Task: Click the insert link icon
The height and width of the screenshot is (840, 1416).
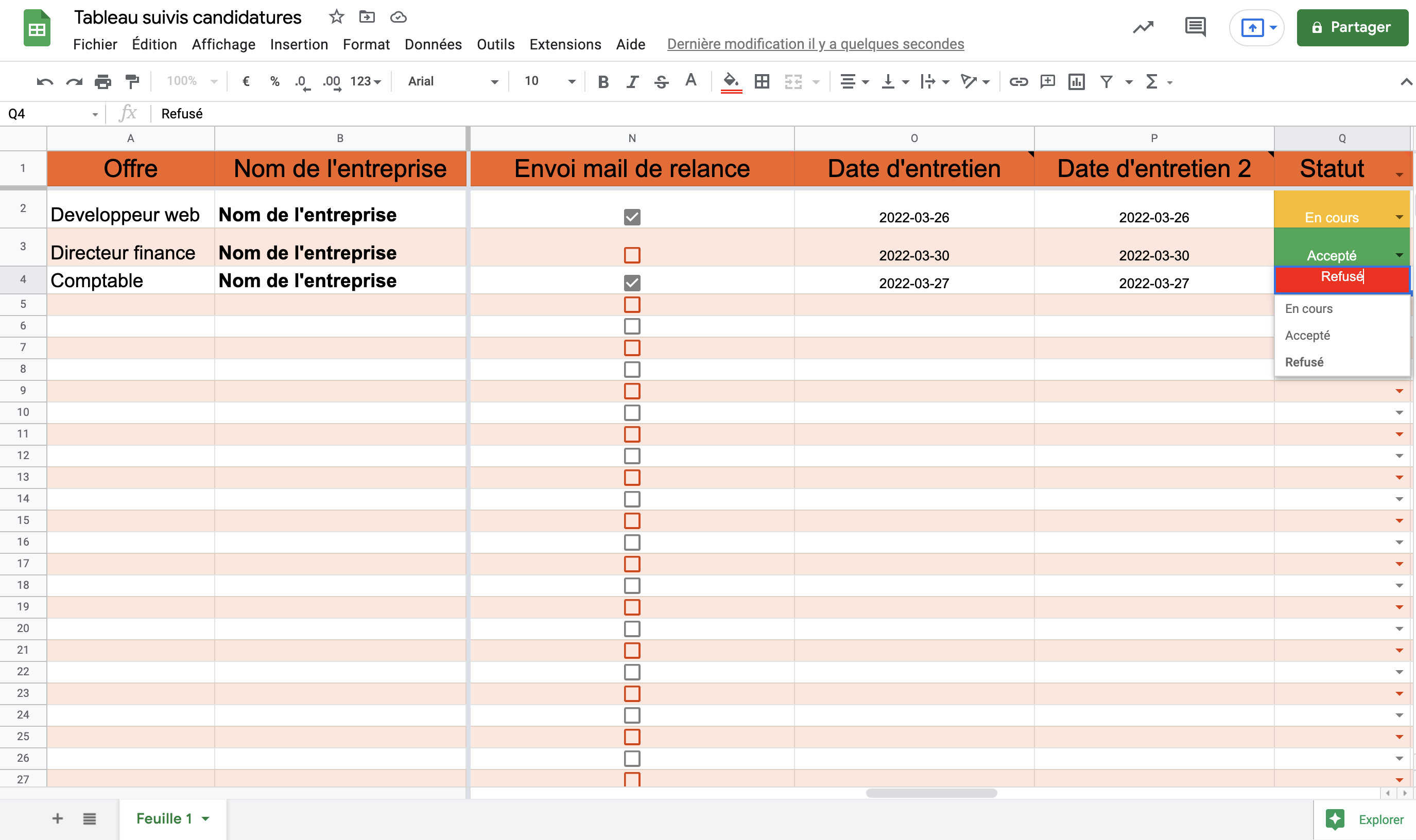Action: click(x=1018, y=82)
